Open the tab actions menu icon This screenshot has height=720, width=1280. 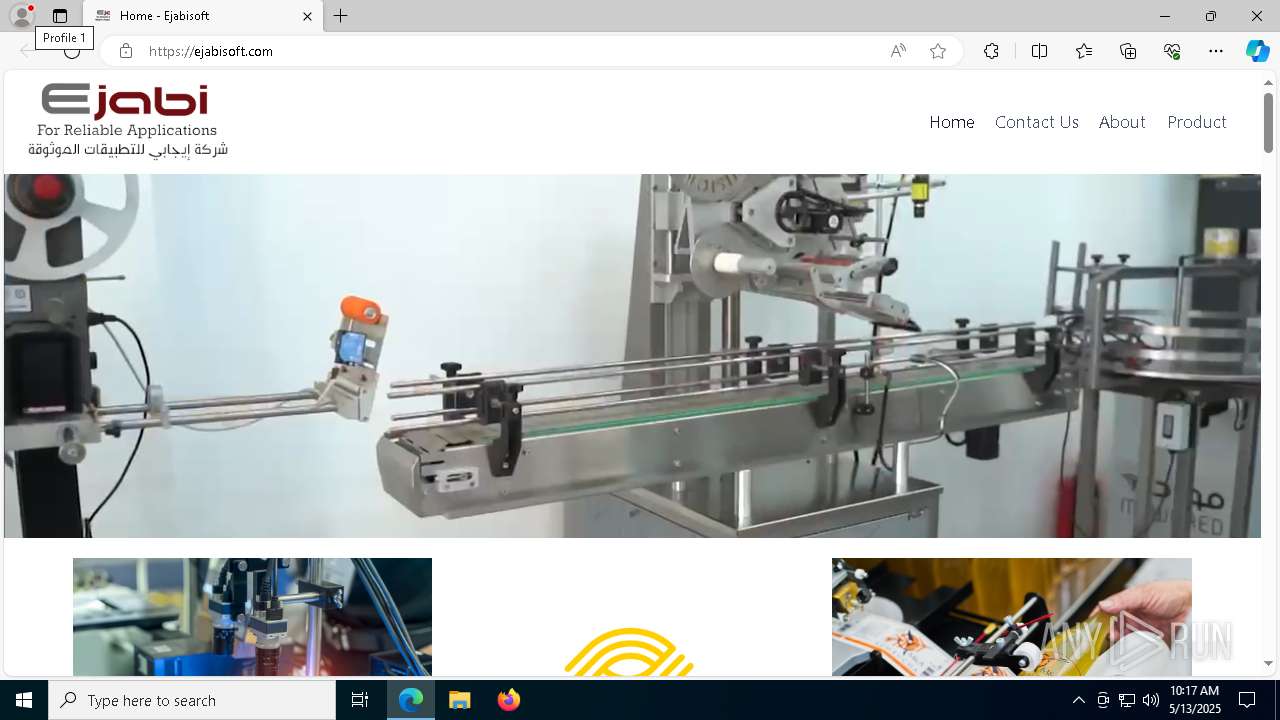pos(60,16)
